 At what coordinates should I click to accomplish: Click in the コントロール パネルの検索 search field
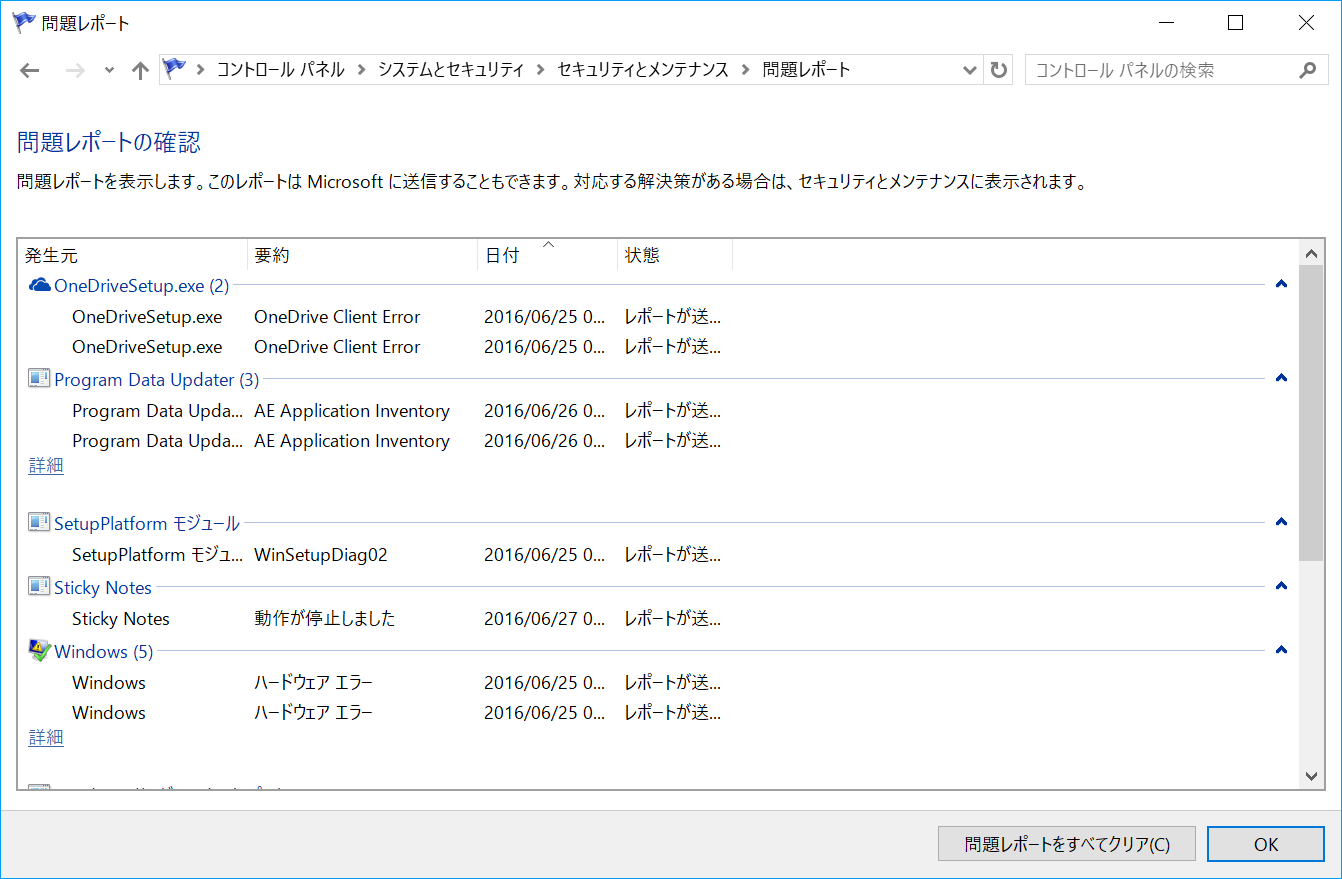(1160, 70)
